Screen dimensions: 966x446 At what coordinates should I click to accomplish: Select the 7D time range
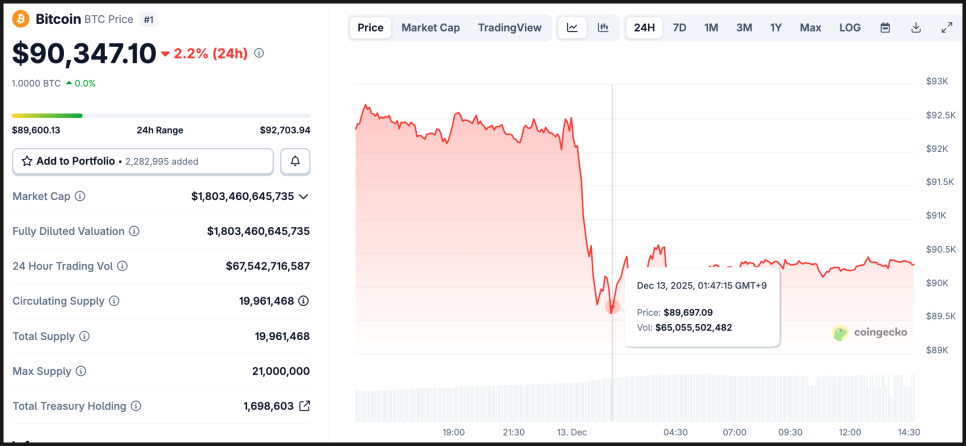point(680,28)
